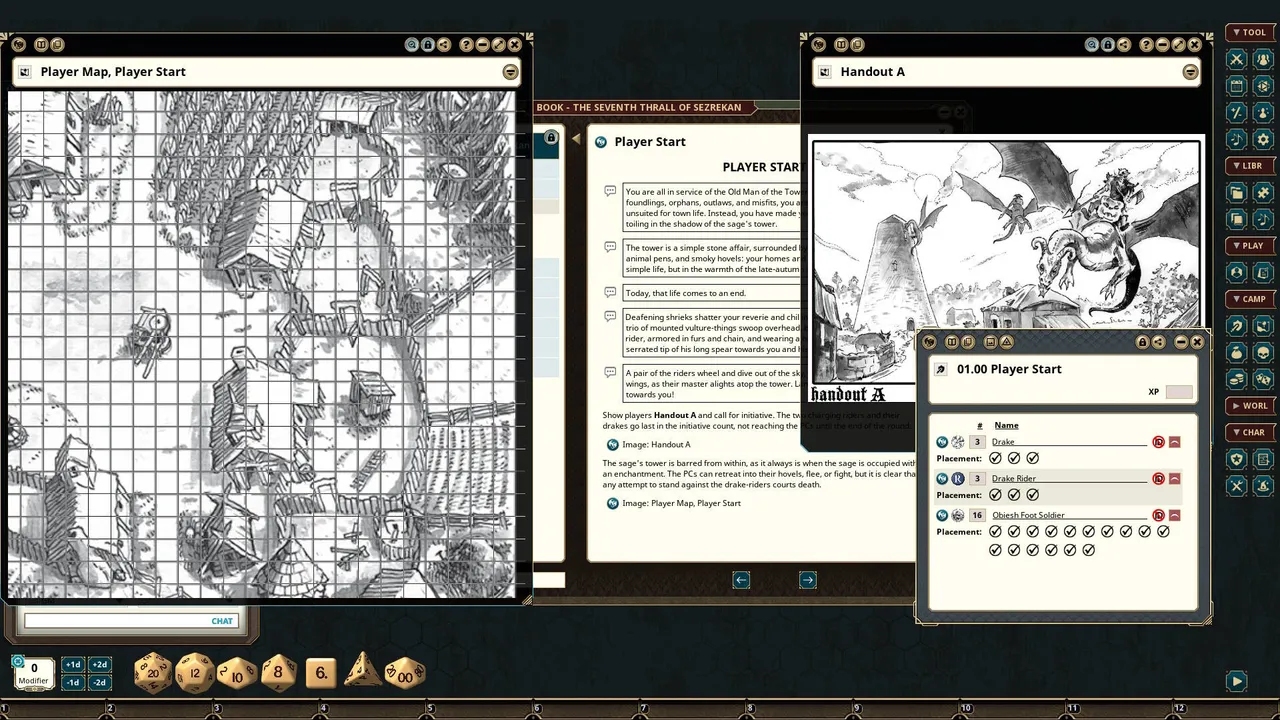Open Handout A title bar menu button
This screenshot has width=1280, height=720.
point(1190,72)
